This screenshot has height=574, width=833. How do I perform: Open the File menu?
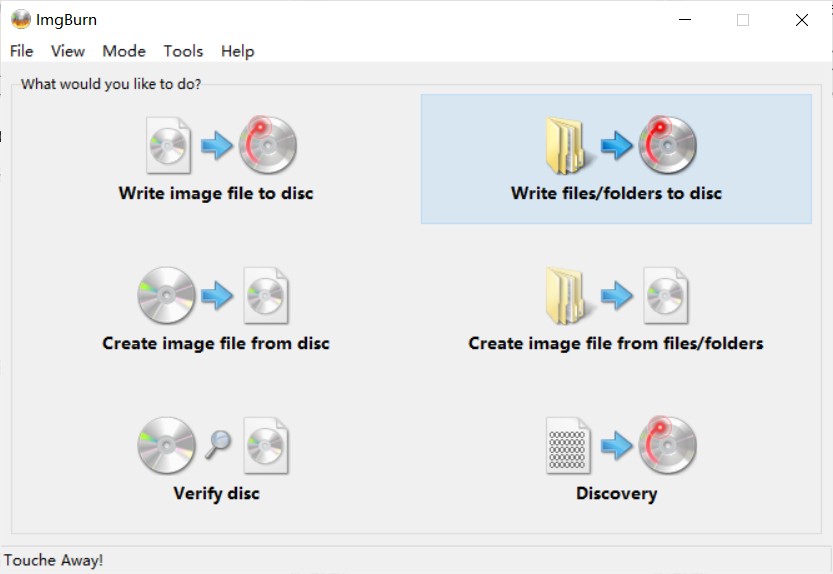tap(22, 51)
